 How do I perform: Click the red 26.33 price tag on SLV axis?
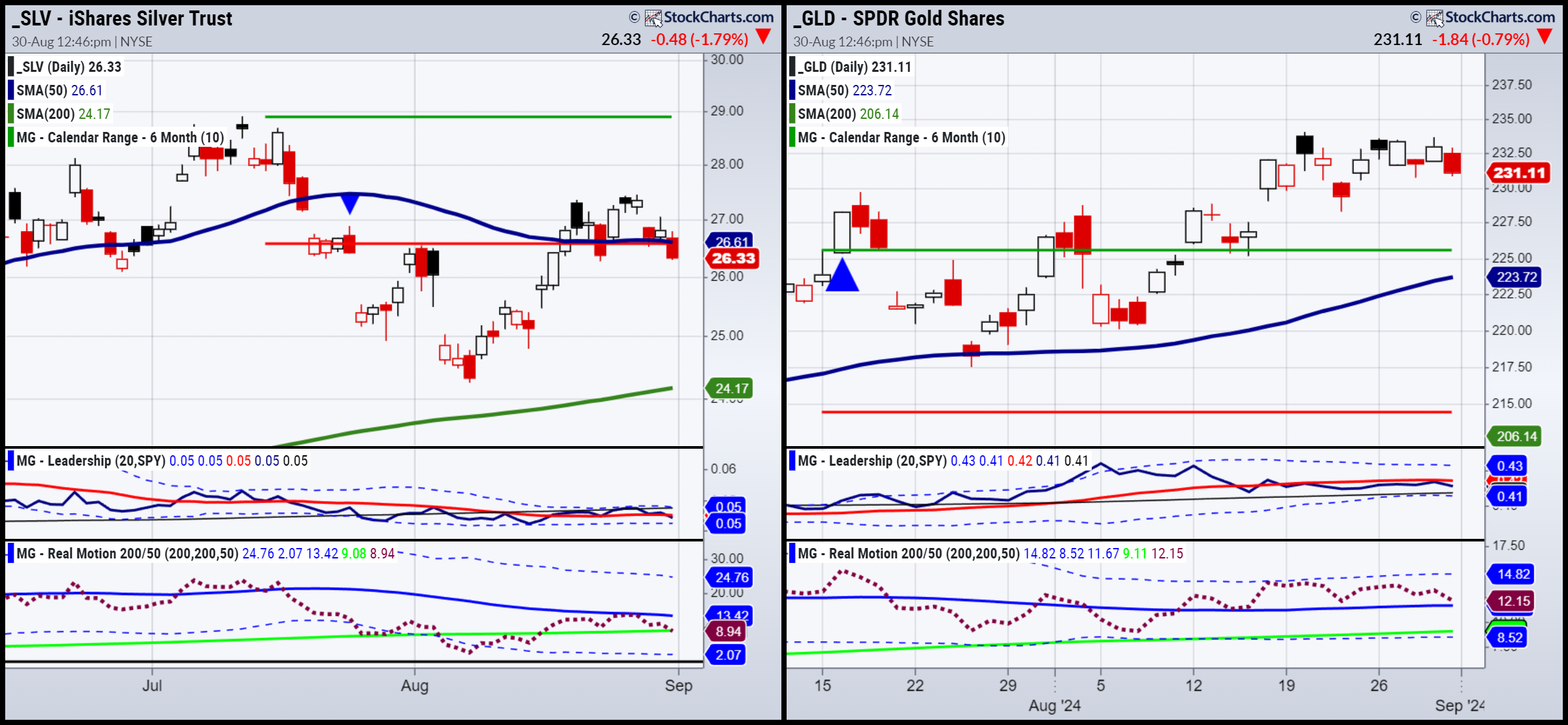coord(732,259)
